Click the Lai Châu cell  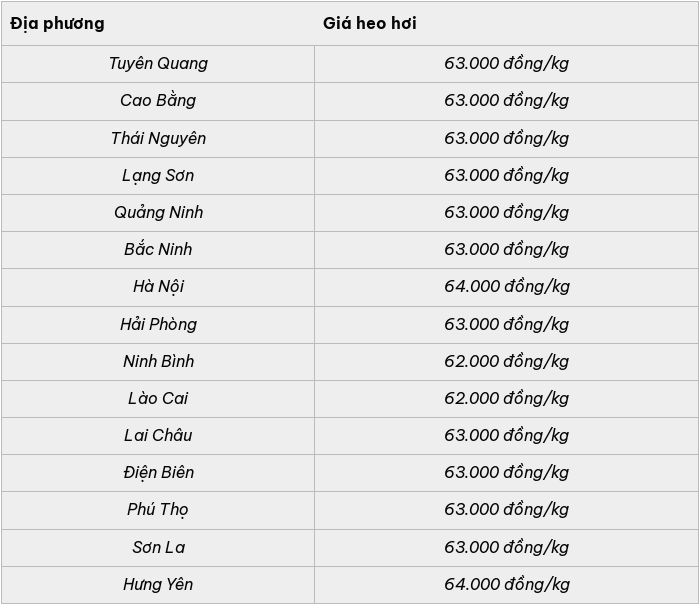click(158, 436)
